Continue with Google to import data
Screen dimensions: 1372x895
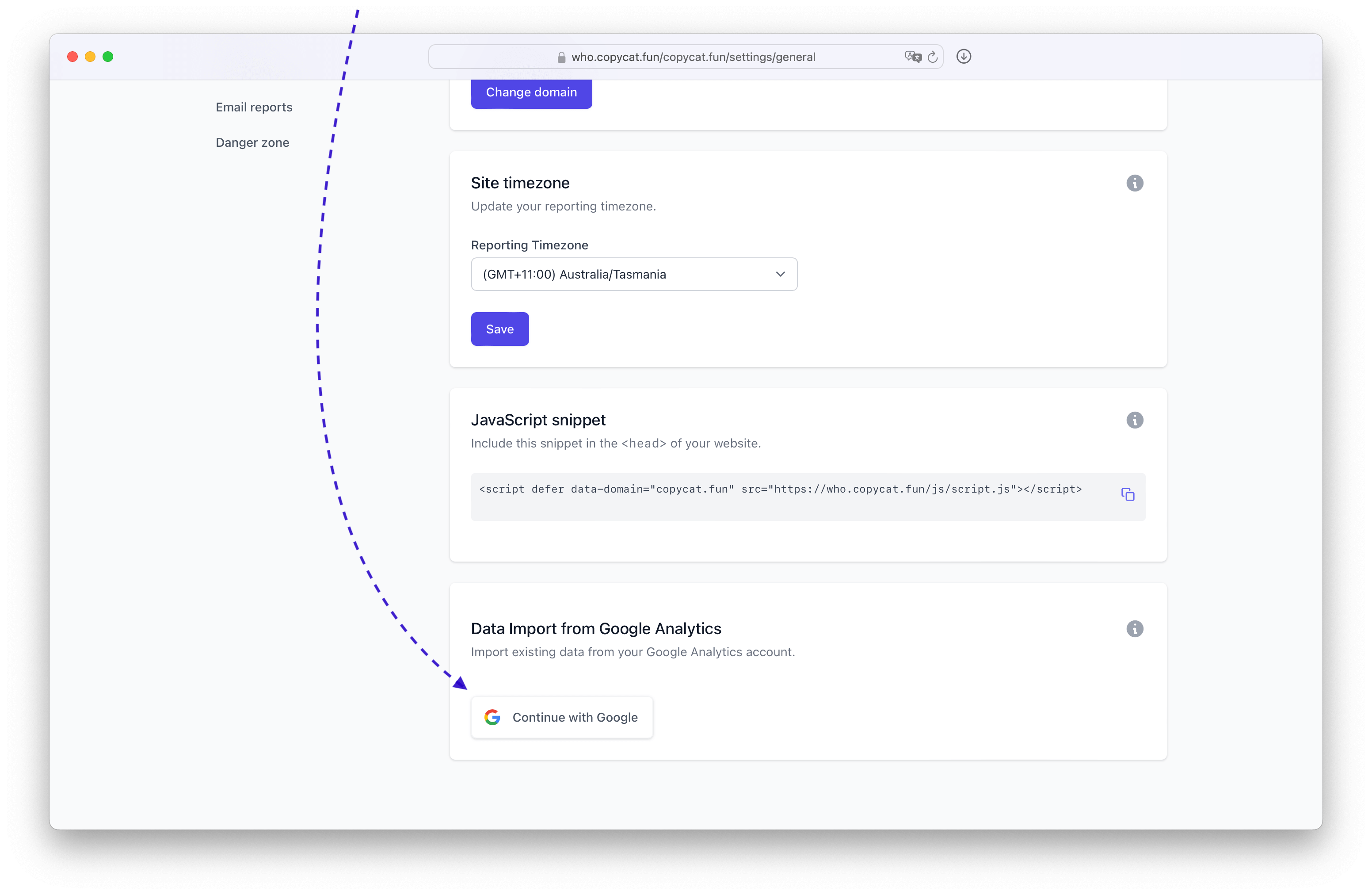[562, 717]
